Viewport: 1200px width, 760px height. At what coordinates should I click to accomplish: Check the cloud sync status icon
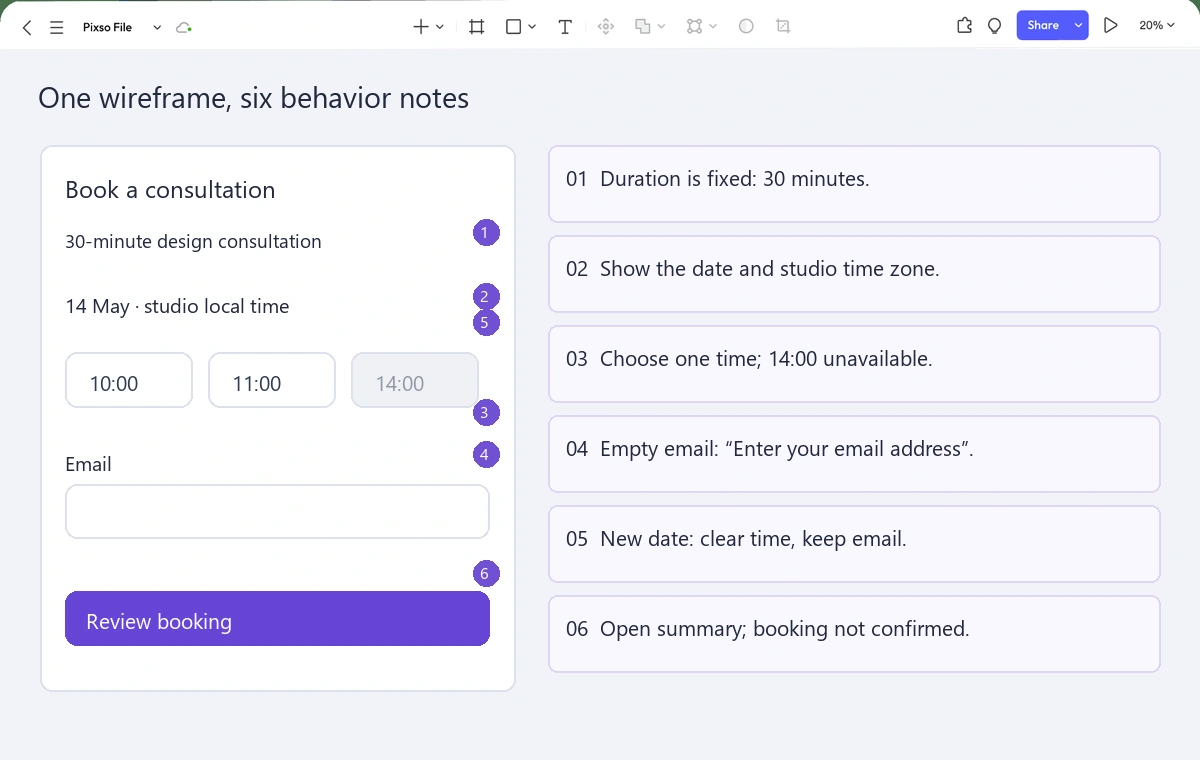184,28
